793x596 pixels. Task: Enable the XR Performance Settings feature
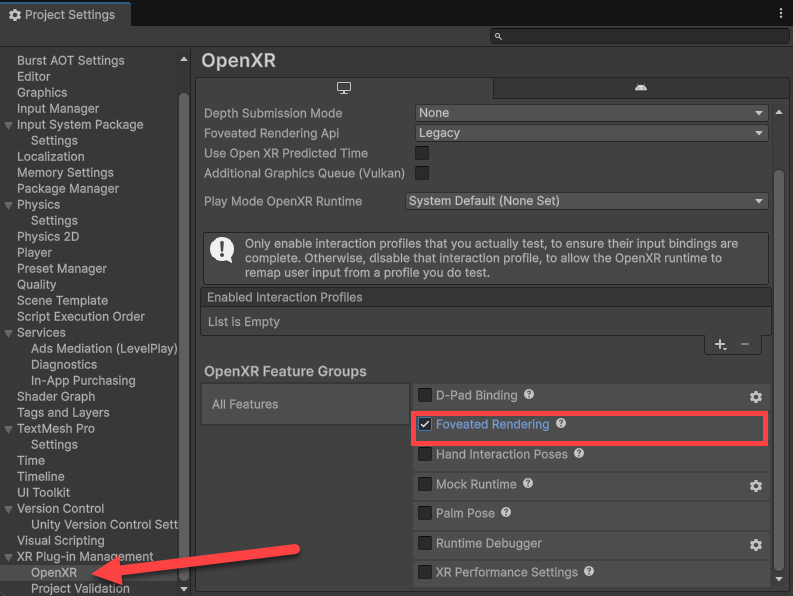(425, 572)
